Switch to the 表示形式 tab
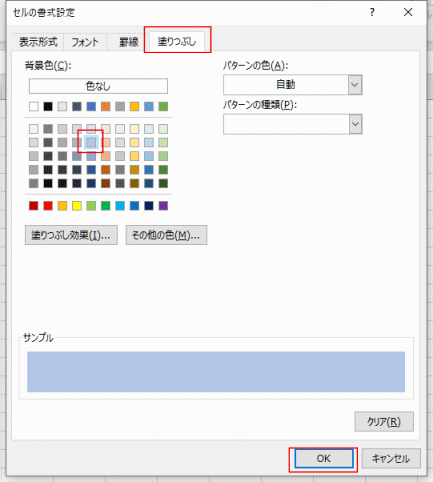This screenshot has width=433, height=482. click(38, 42)
